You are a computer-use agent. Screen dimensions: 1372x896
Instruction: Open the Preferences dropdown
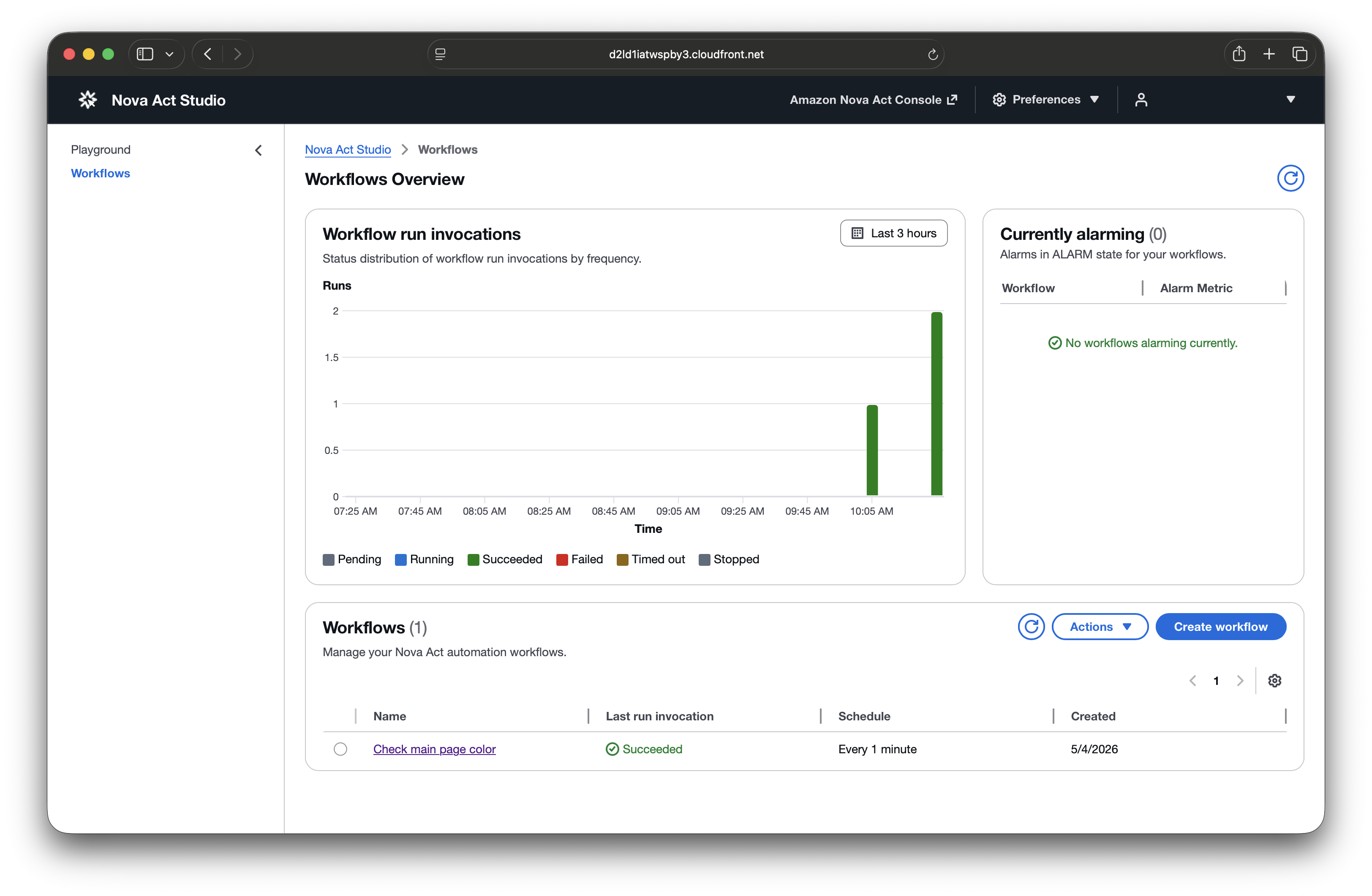coord(1045,100)
